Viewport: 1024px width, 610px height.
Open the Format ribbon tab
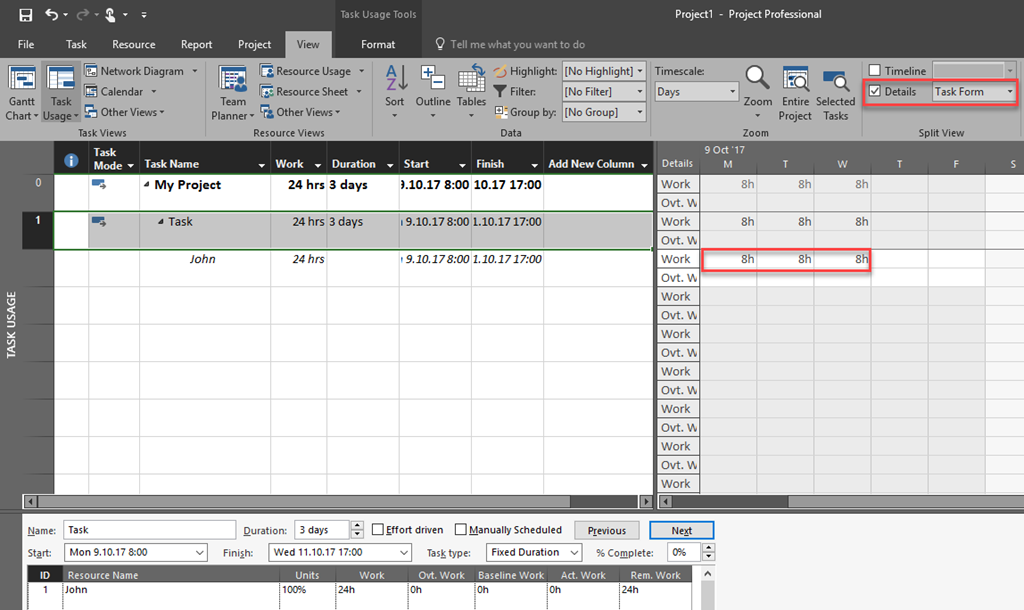[x=378, y=44]
